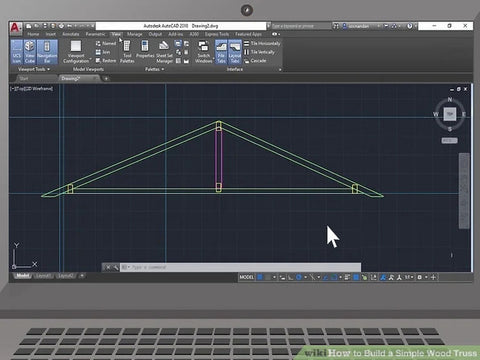Image resolution: width=480 pixels, height=360 pixels.
Task: Open the Switch Windows dropdown
Action: tap(204, 52)
